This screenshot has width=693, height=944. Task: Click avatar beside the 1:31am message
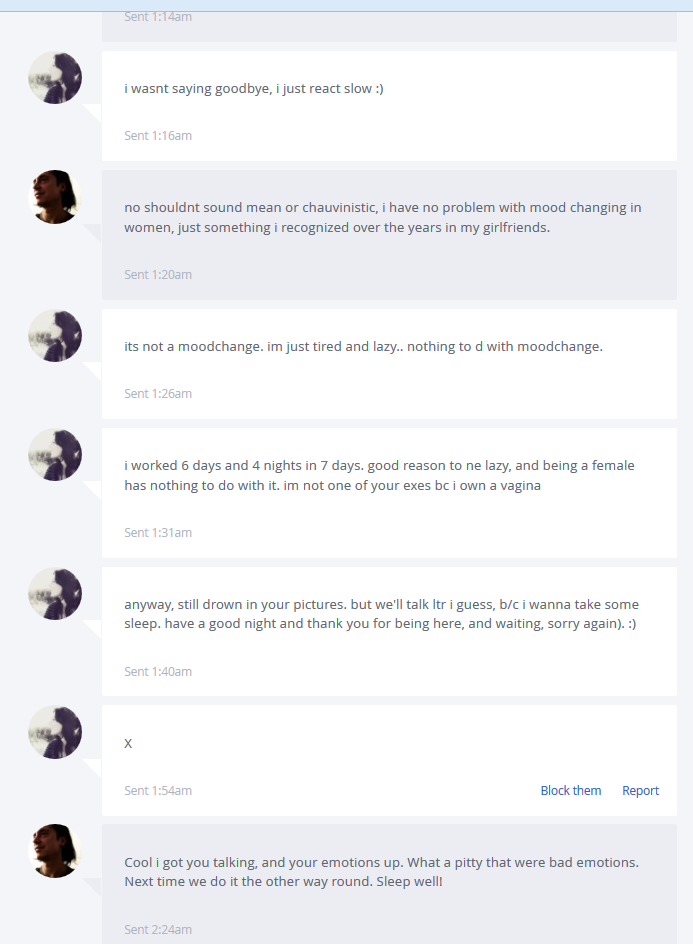pyautogui.click(x=55, y=455)
